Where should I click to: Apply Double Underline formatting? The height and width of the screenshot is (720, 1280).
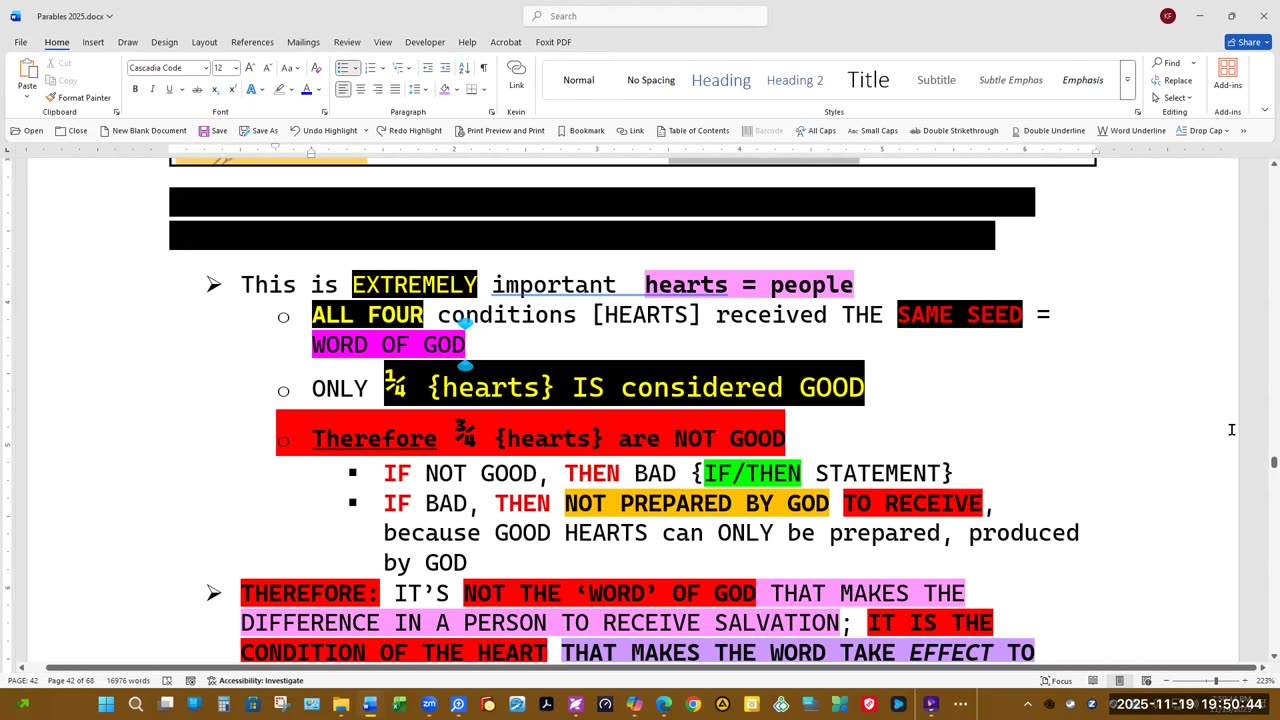pos(1048,131)
